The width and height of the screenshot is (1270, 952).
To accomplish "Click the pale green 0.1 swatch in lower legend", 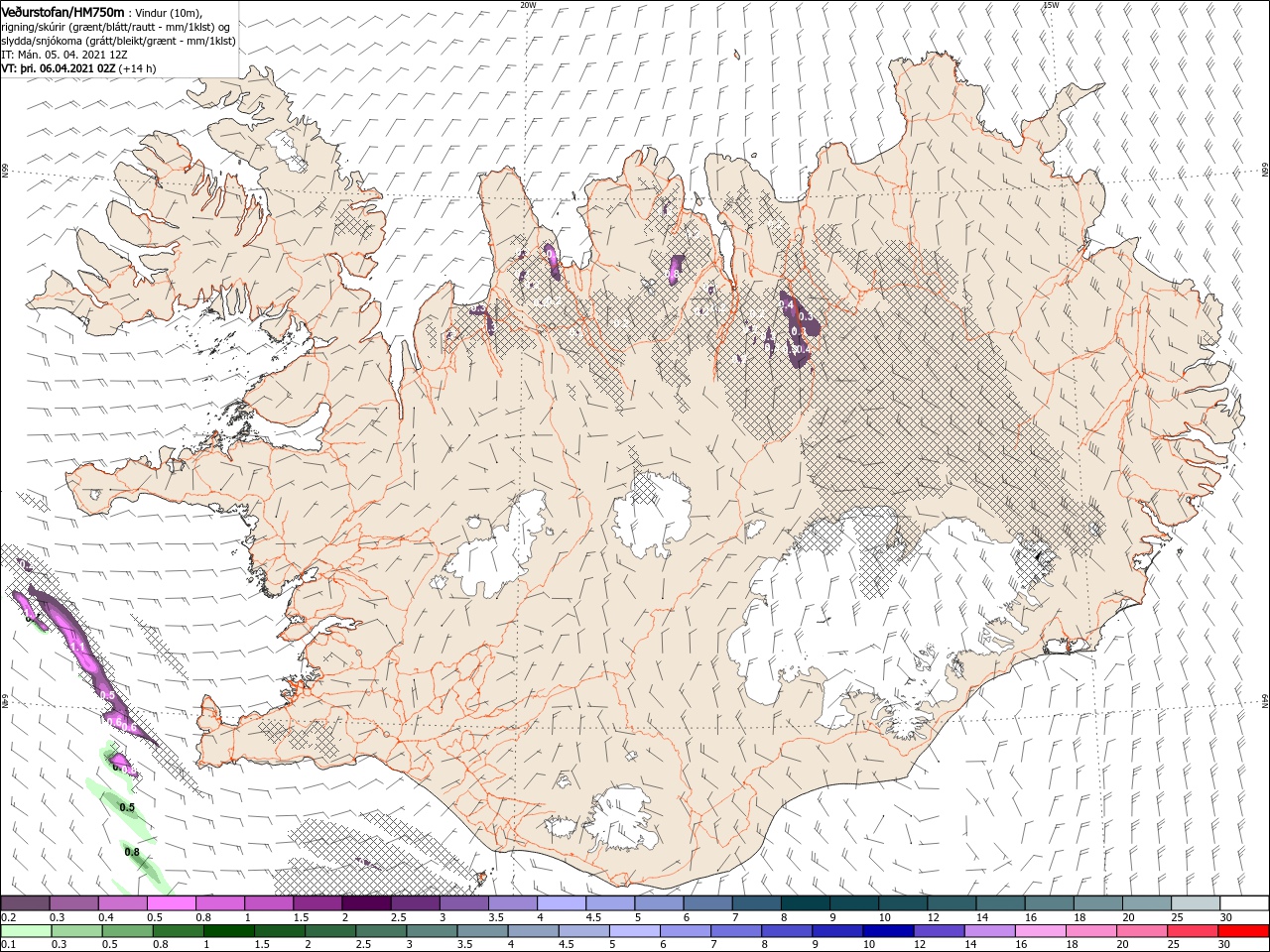I will pyautogui.click(x=27, y=931).
